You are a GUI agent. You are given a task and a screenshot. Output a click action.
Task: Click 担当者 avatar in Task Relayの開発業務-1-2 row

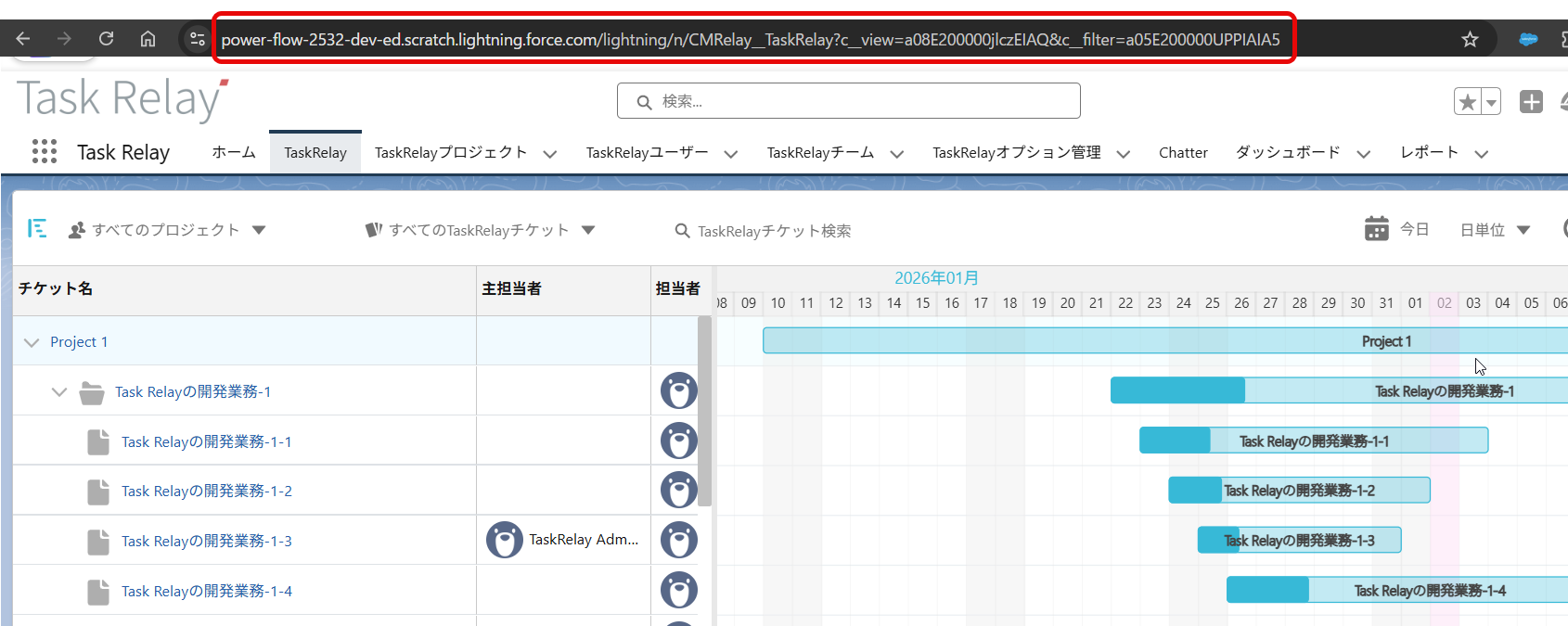679,490
